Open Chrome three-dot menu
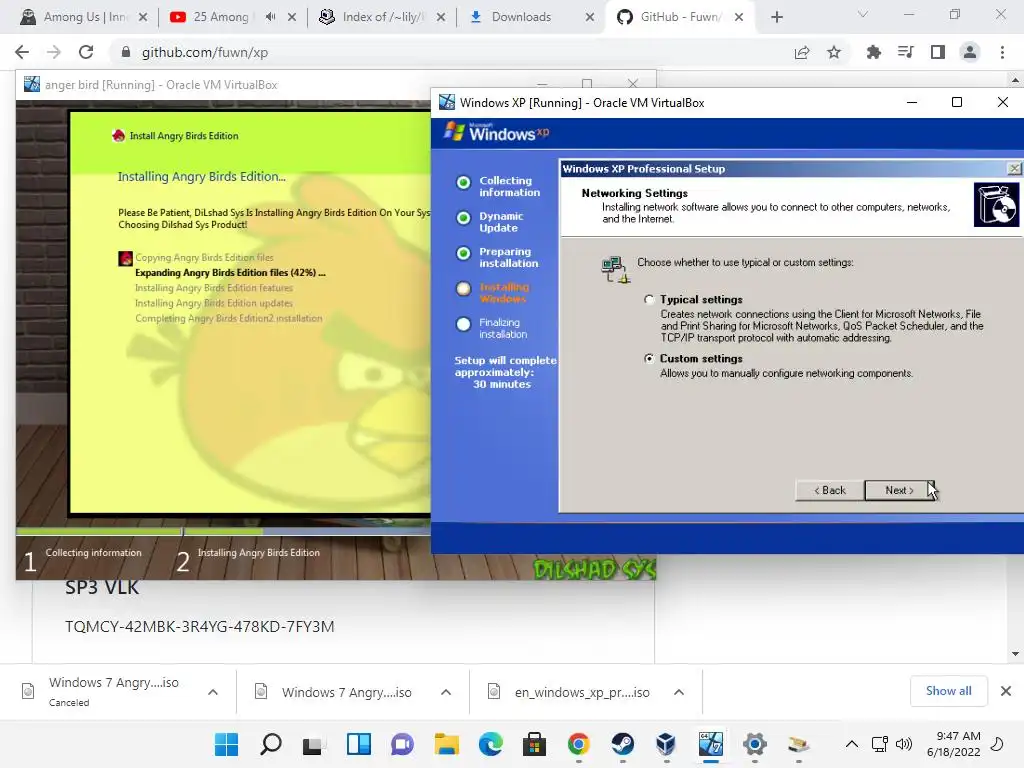1024x768 pixels. pos(1002,52)
